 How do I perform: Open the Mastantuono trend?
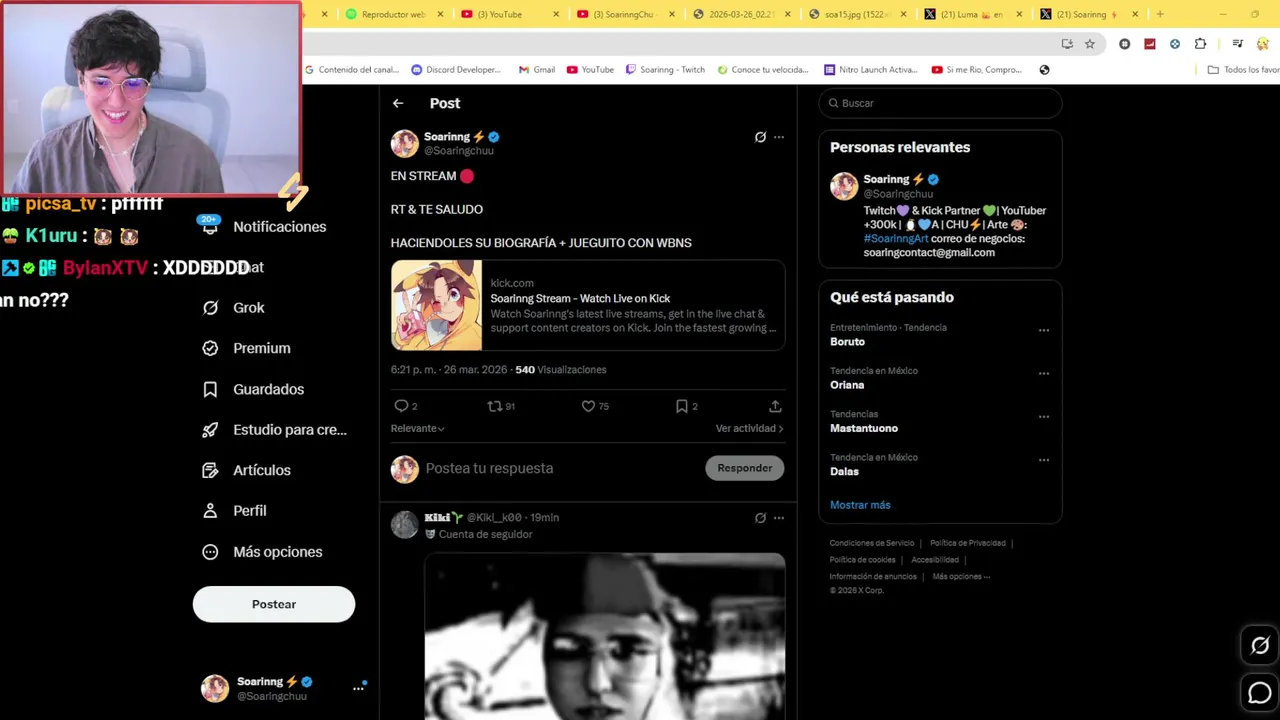(864, 428)
